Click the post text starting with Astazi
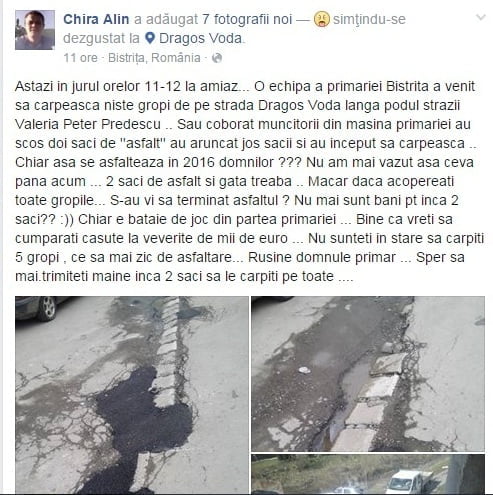 coord(249,181)
